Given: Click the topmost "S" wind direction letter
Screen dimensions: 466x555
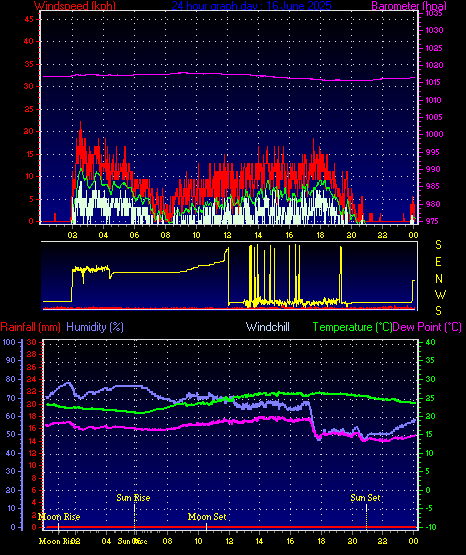Looking at the screenshot, I should click(x=438, y=245).
